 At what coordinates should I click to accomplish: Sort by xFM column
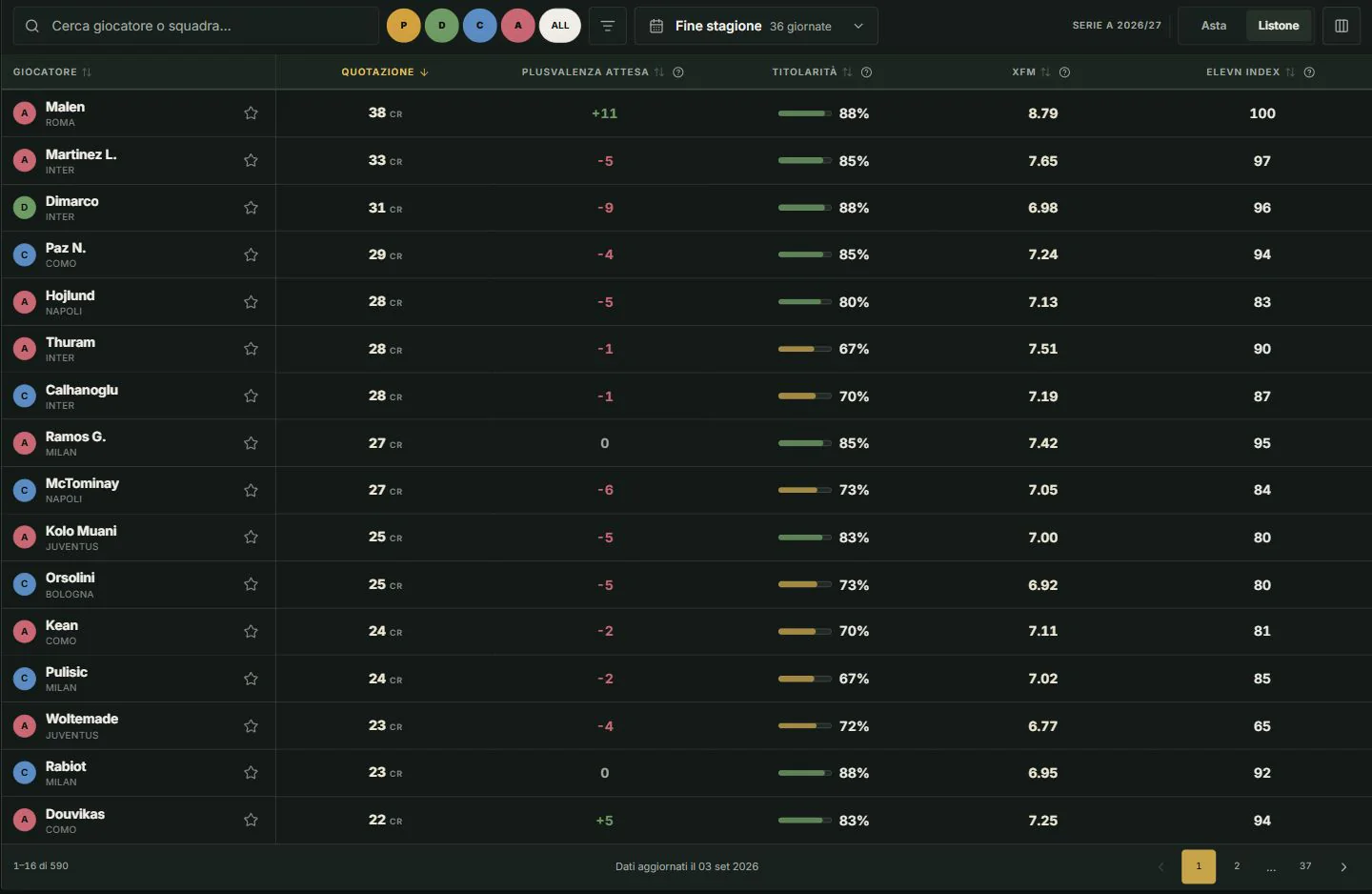point(1031,72)
